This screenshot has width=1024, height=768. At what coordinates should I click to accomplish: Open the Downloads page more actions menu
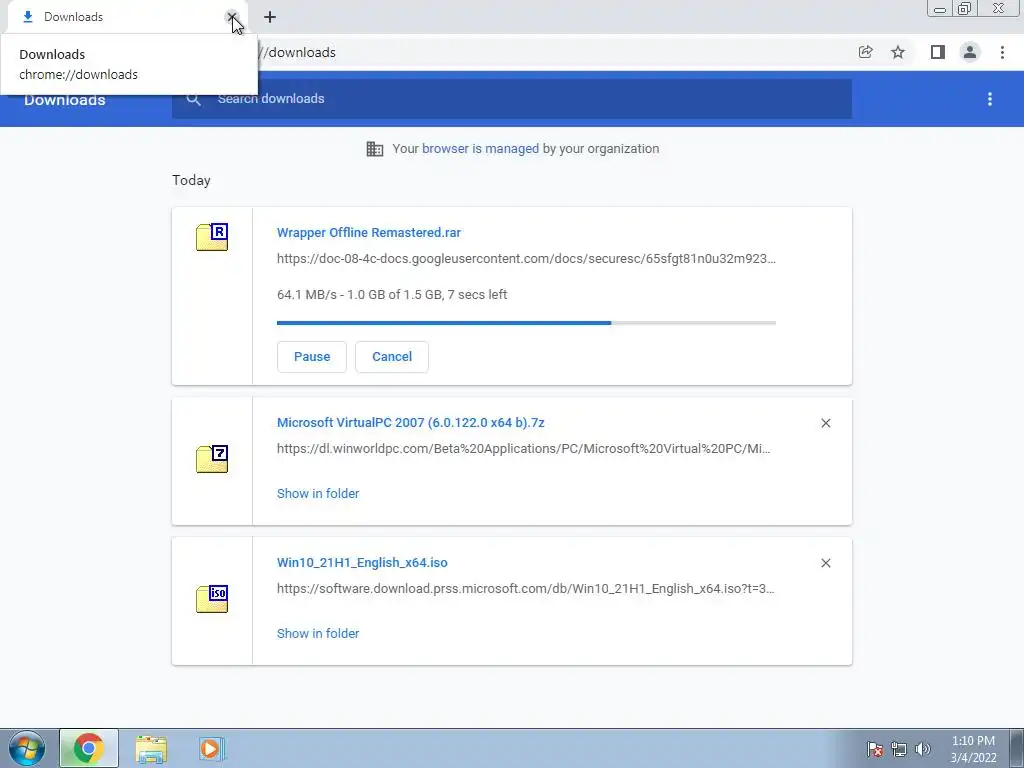point(989,99)
